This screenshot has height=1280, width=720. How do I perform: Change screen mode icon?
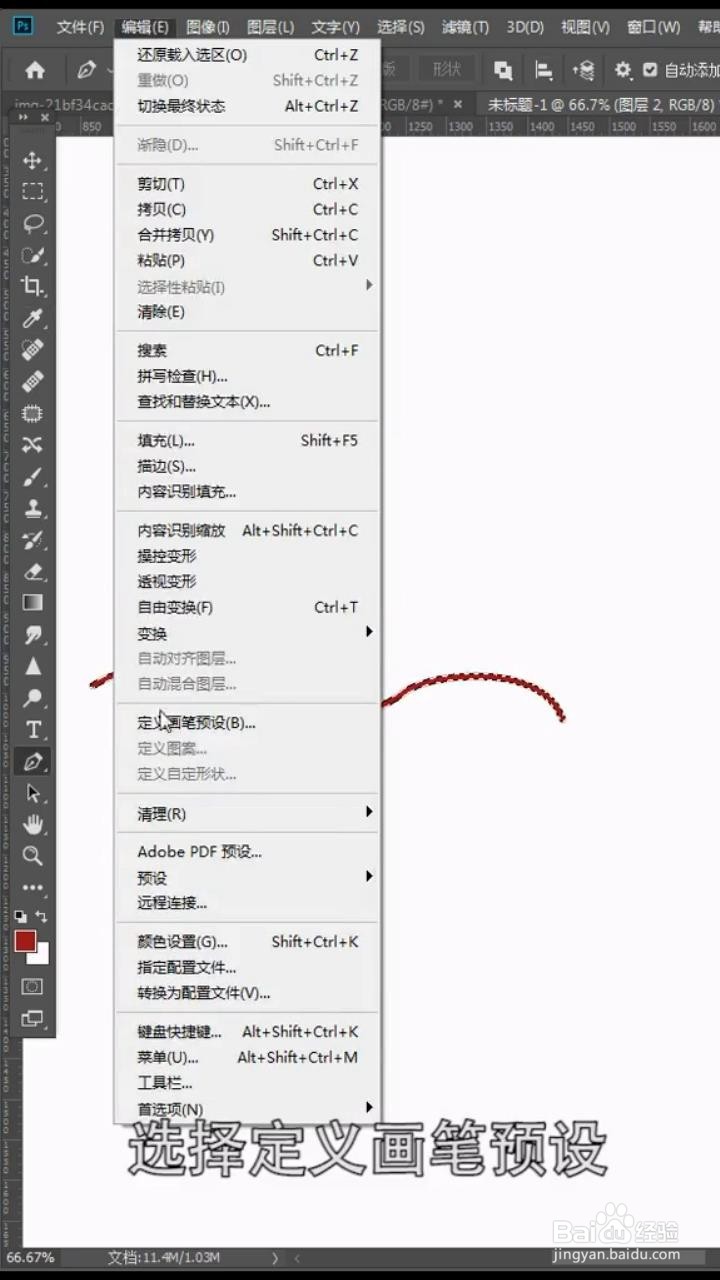pyautogui.click(x=33, y=1019)
